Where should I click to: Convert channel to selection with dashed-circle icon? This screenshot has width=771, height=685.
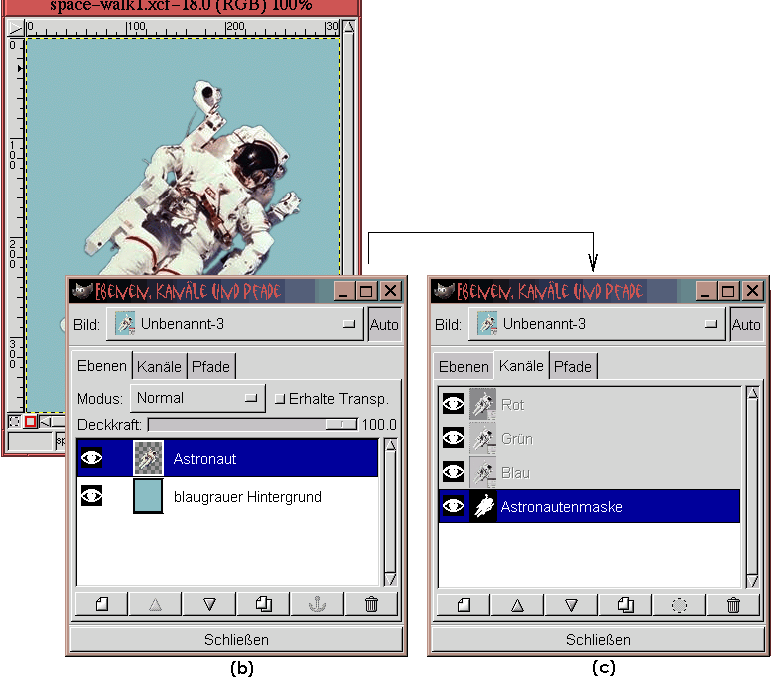pyautogui.click(x=679, y=605)
